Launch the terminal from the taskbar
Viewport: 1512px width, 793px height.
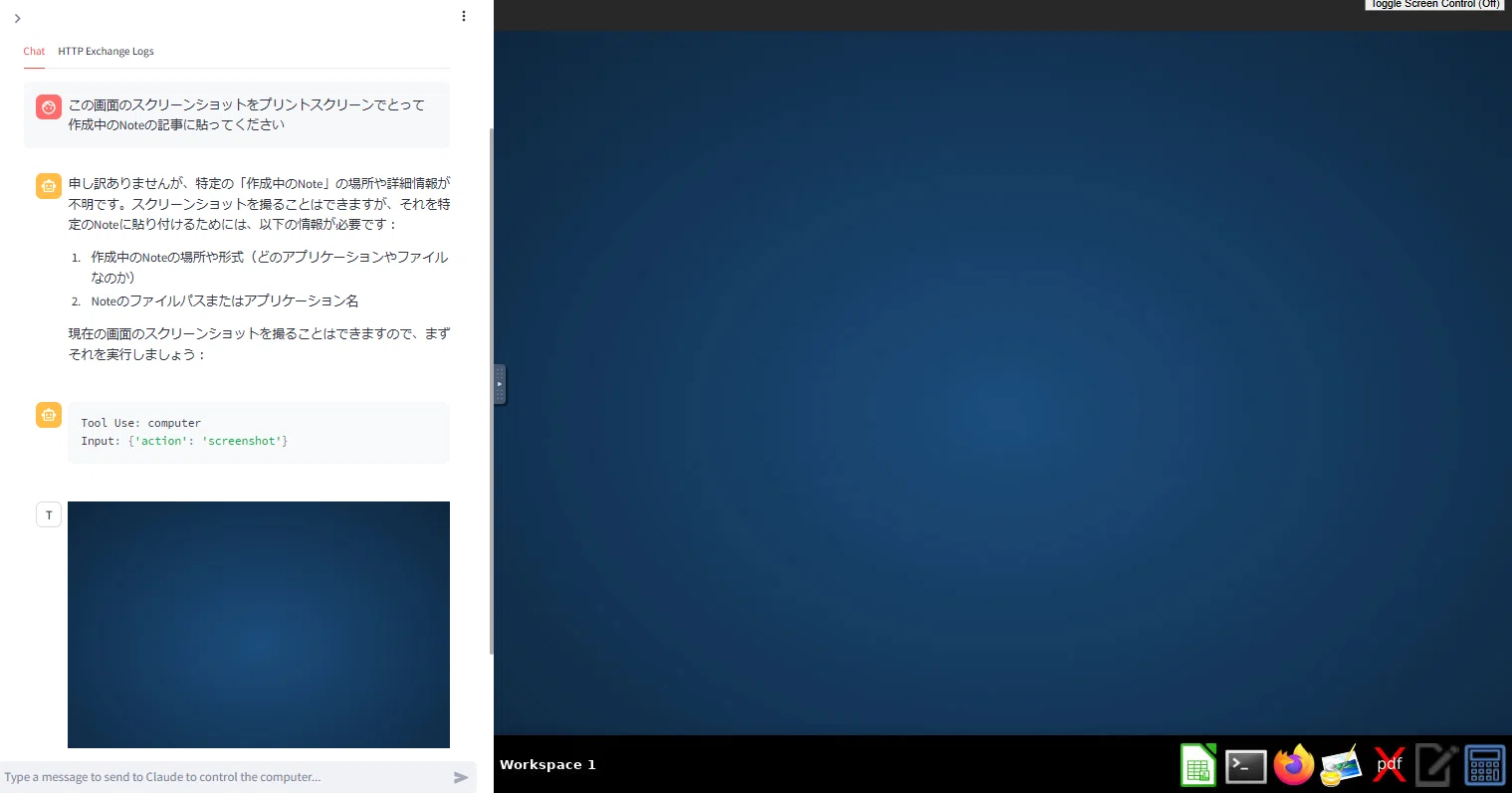point(1245,765)
